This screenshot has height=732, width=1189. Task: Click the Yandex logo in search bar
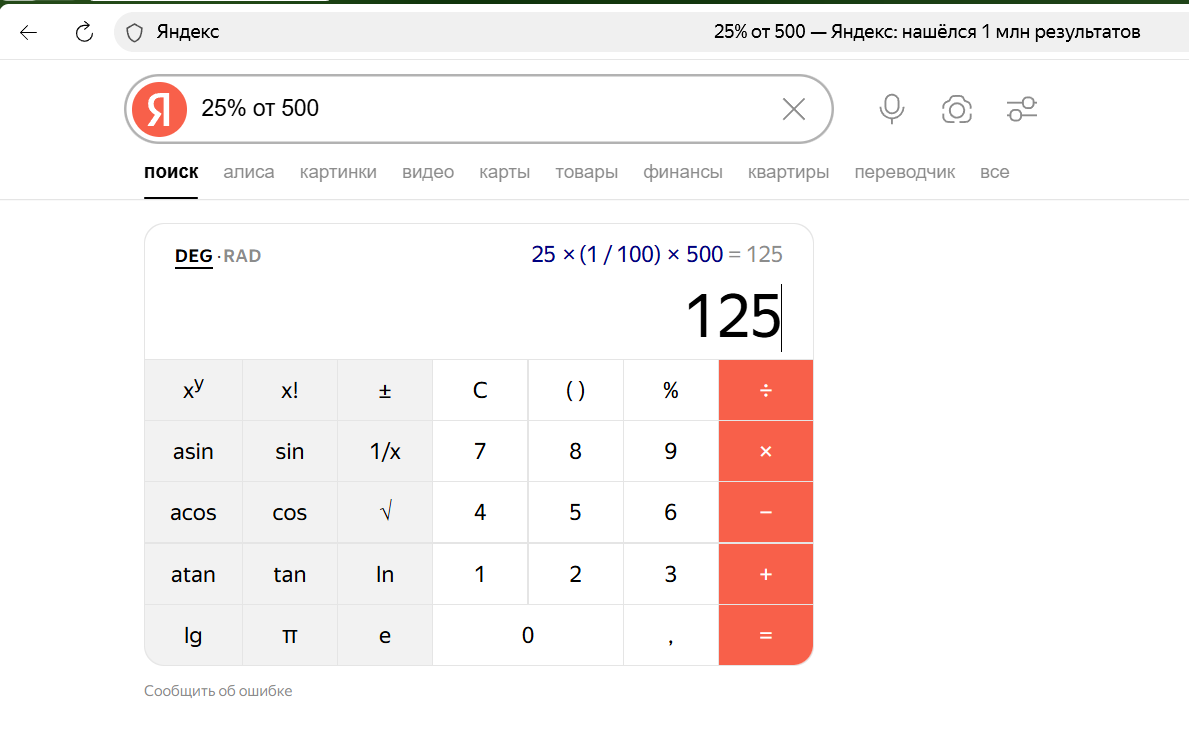[160, 109]
